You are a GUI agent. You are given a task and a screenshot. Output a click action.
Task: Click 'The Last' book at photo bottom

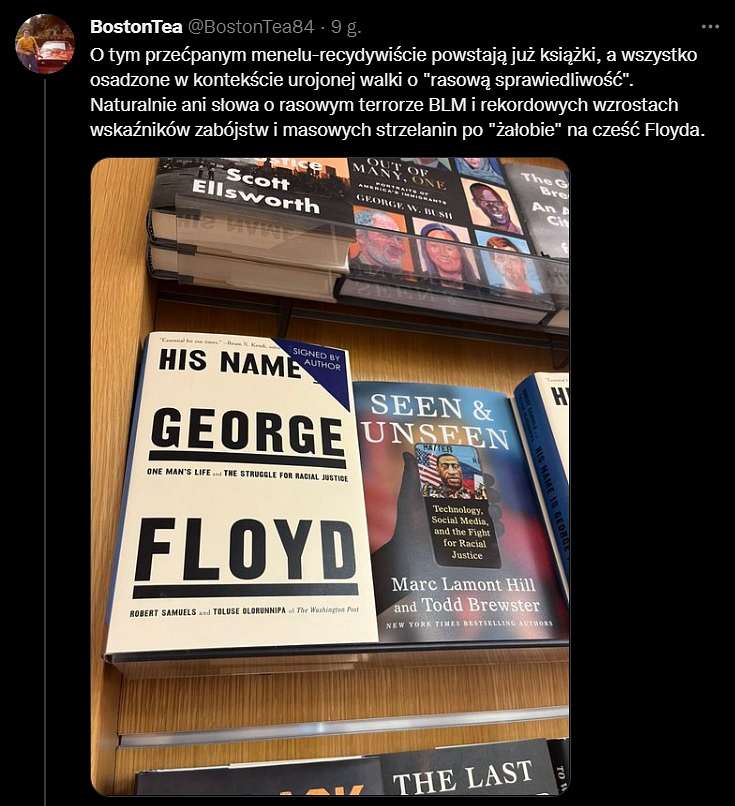465,775
